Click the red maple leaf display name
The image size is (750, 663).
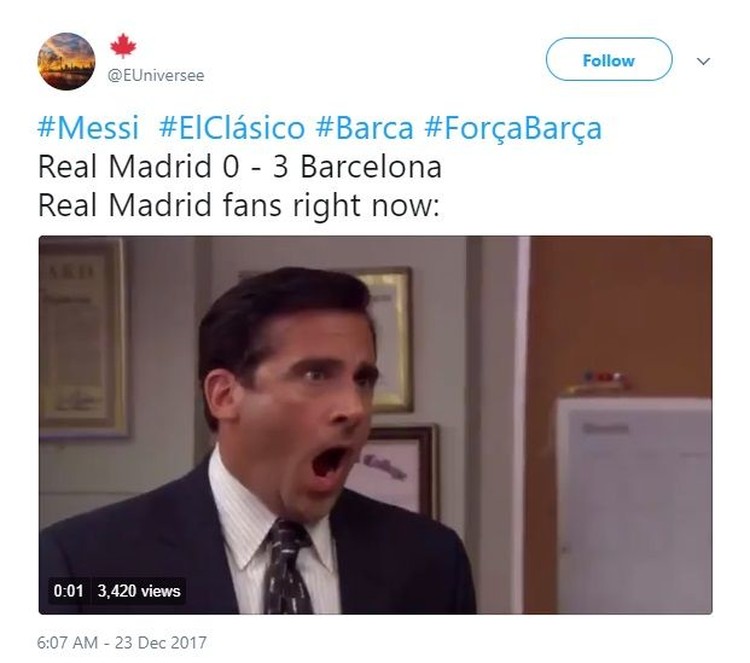pos(123,46)
